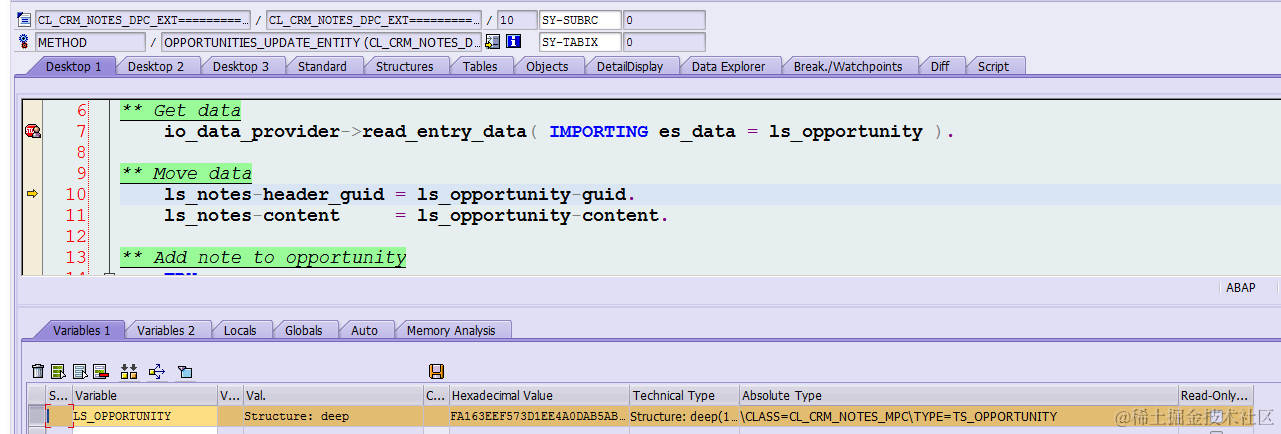Image resolution: width=1281 pixels, height=434 pixels.
Task: Click the 'Structure: deep' value cell
Action: tap(333, 416)
